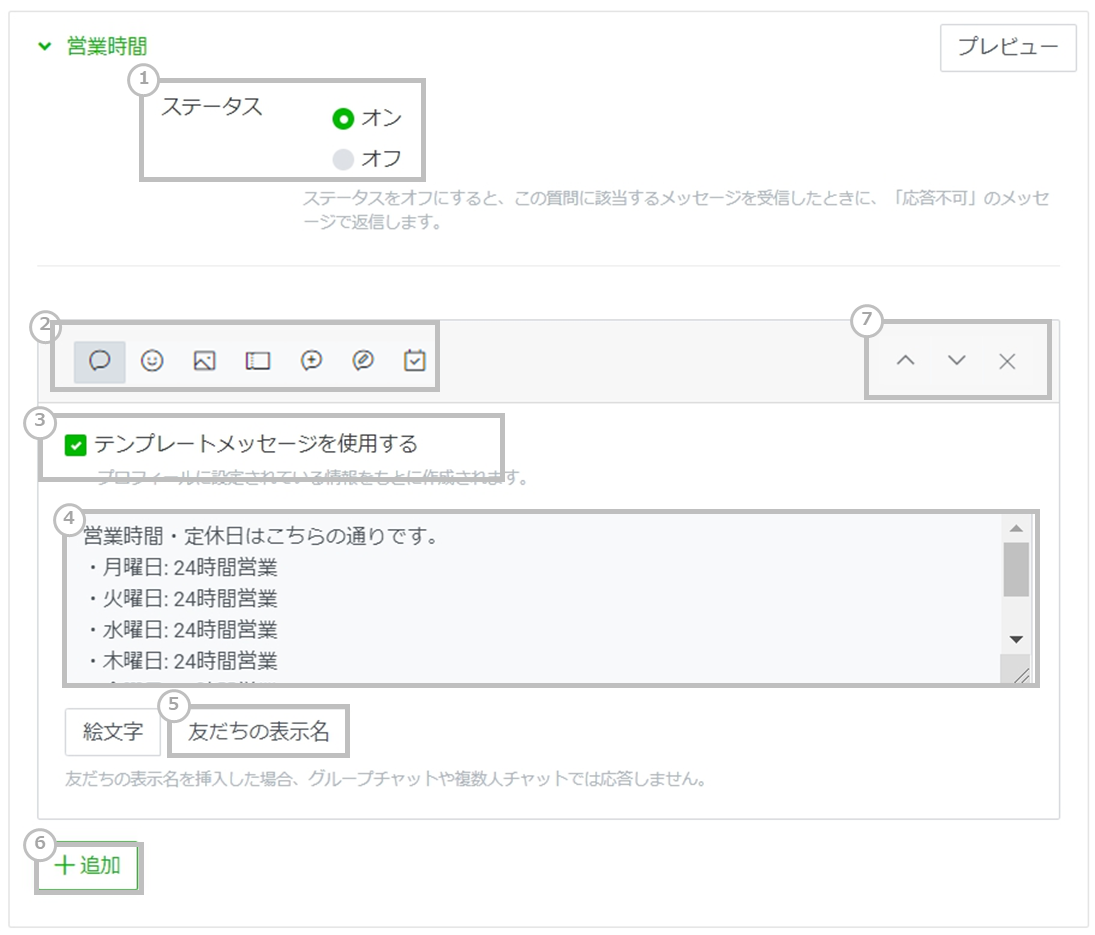
Task: Click the 絵文字 button
Action: click(x=113, y=732)
